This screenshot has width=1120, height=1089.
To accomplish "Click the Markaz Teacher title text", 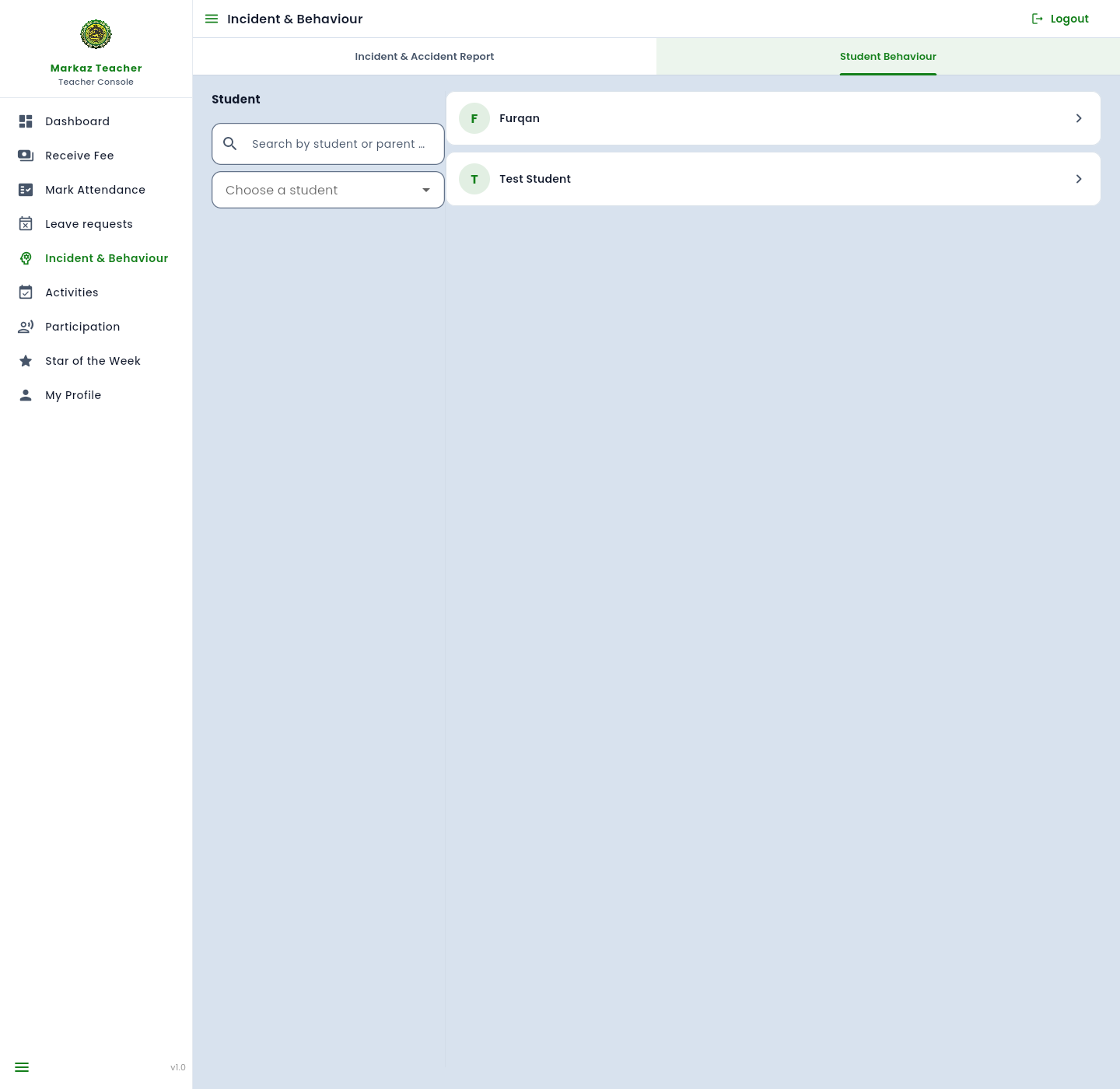I will click(x=96, y=68).
